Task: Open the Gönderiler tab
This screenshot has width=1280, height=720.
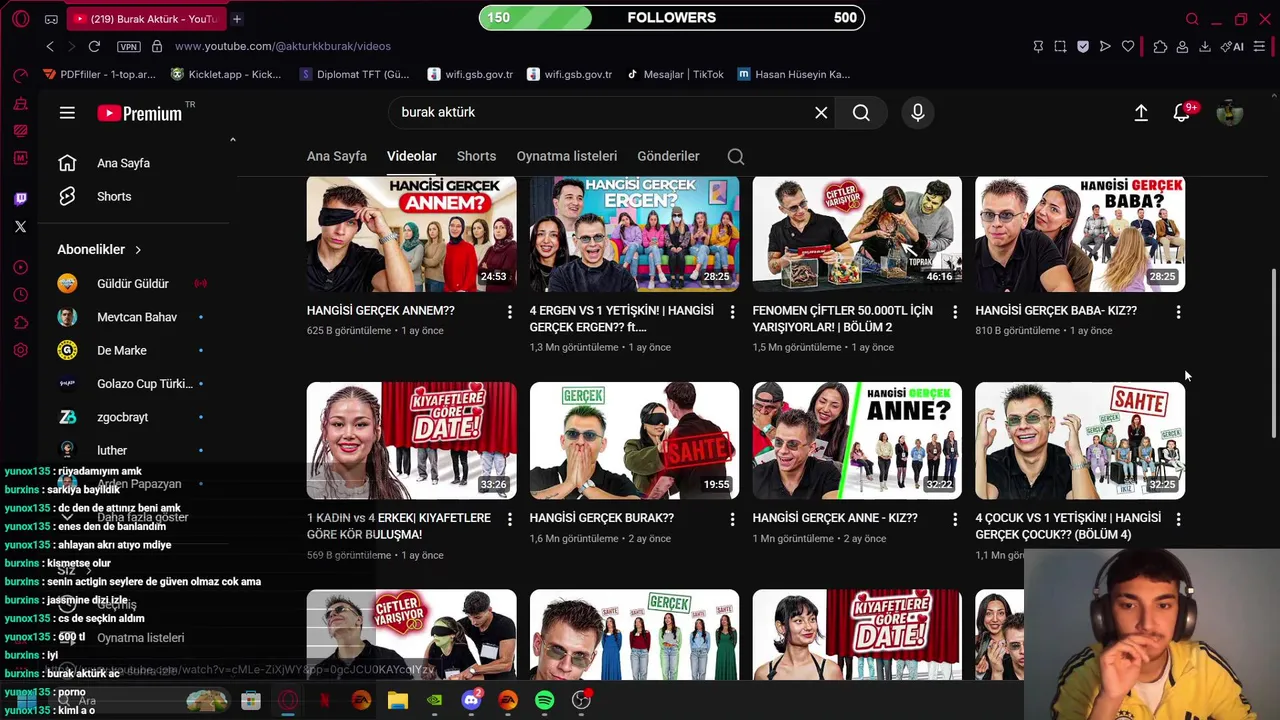Action: [x=668, y=156]
